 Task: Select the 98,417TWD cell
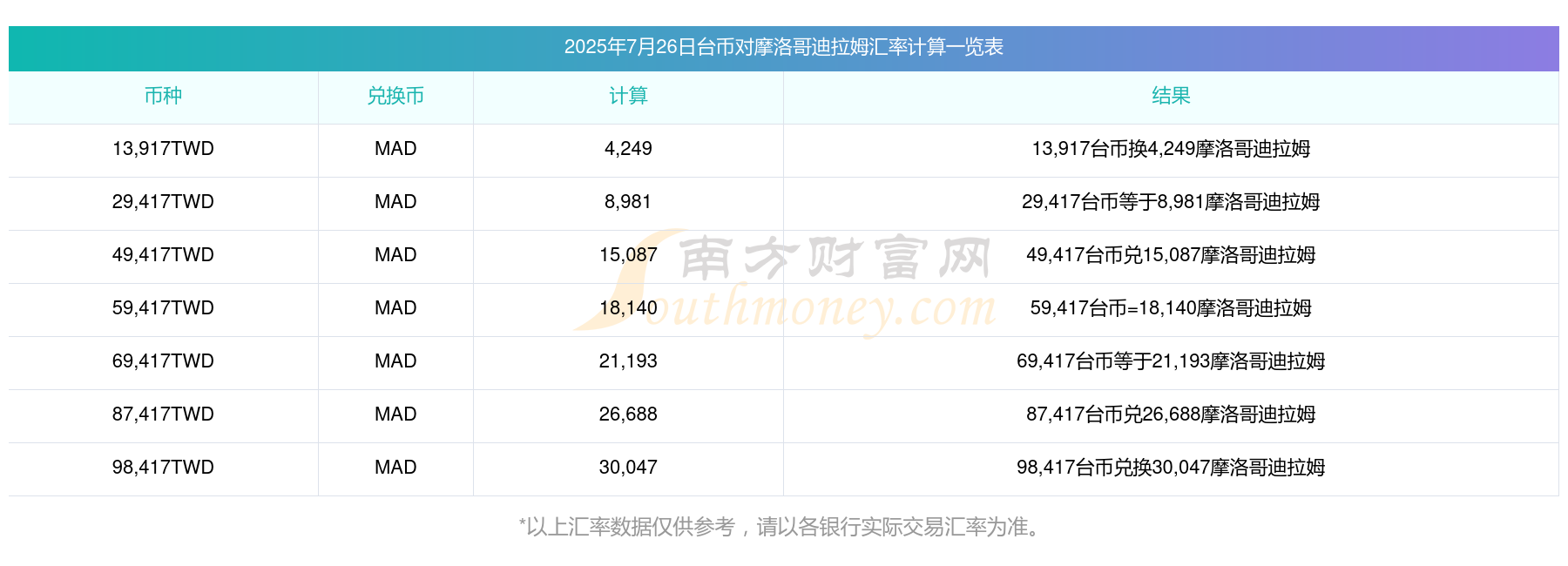[163, 468]
